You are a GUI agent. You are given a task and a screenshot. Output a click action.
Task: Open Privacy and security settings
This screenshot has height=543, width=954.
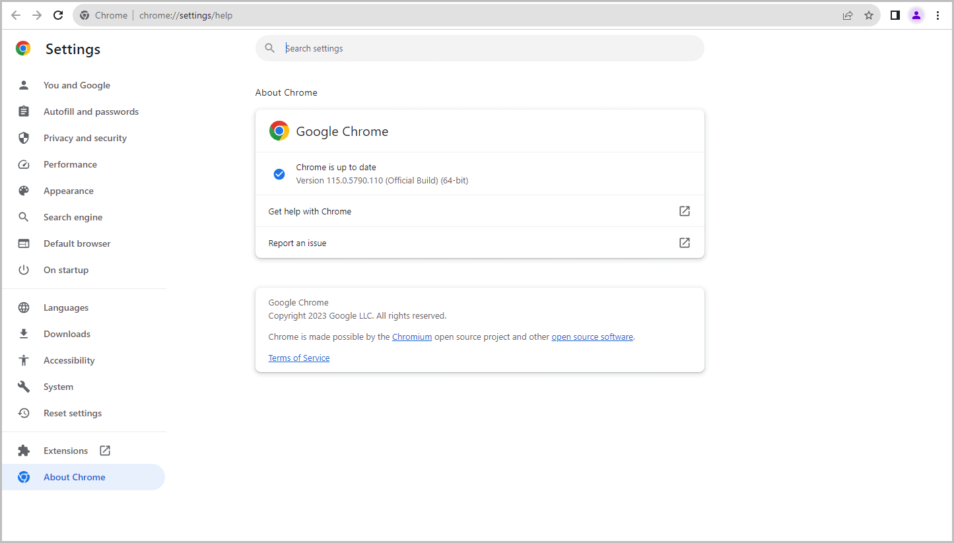(x=83, y=138)
